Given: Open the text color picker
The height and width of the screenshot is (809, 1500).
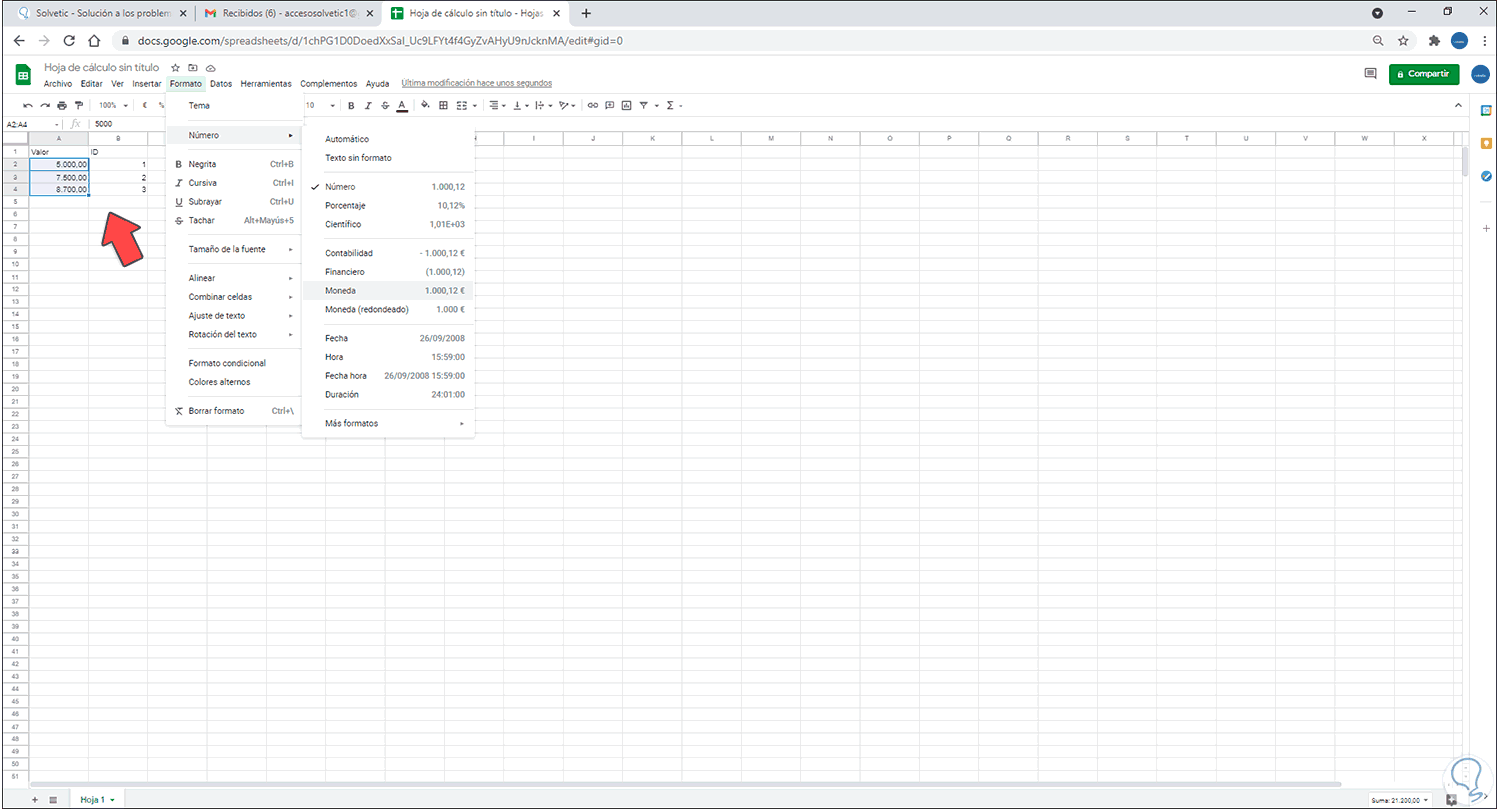Looking at the screenshot, I should (402, 104).
